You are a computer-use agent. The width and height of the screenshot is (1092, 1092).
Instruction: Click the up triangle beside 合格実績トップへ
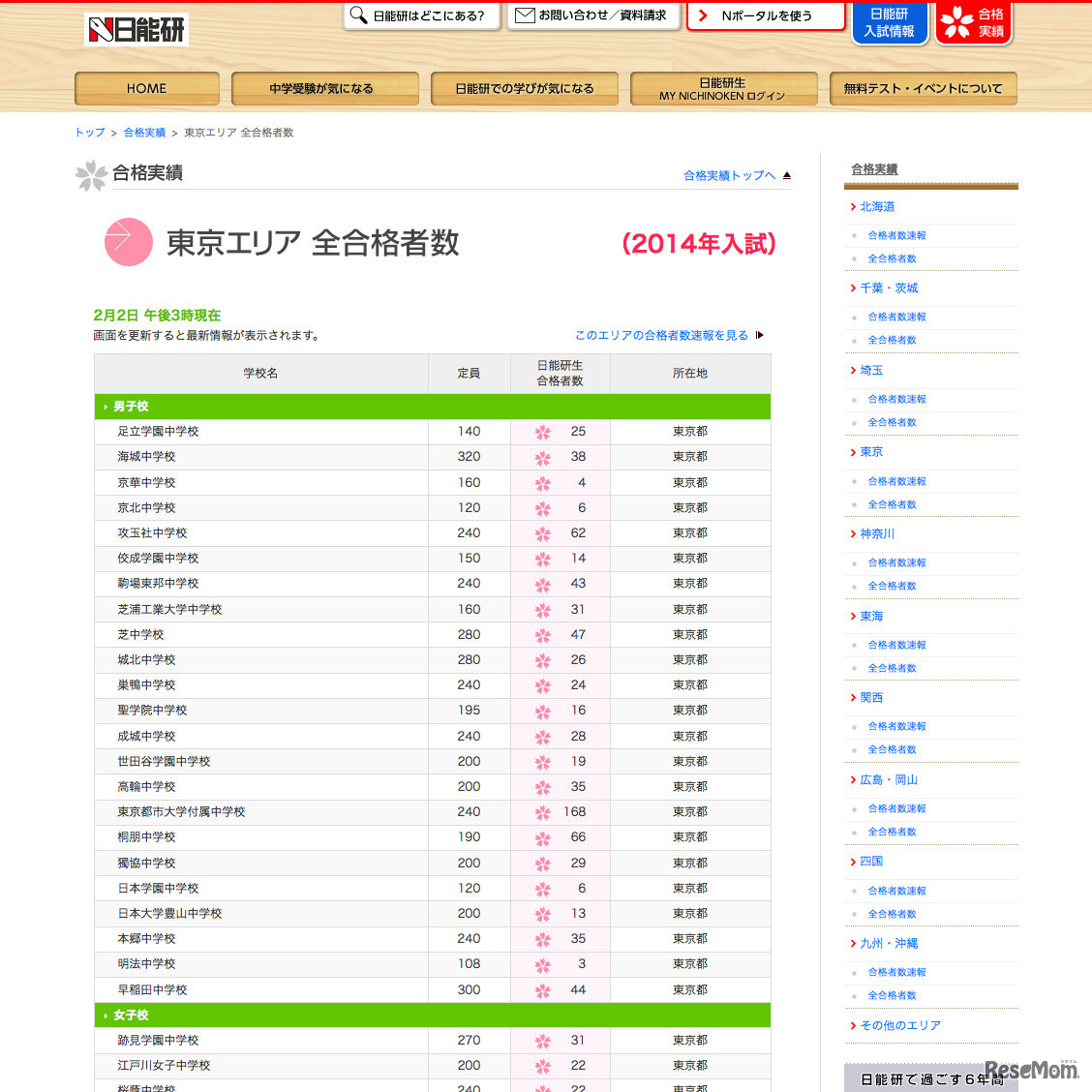[x=786, y=175]
